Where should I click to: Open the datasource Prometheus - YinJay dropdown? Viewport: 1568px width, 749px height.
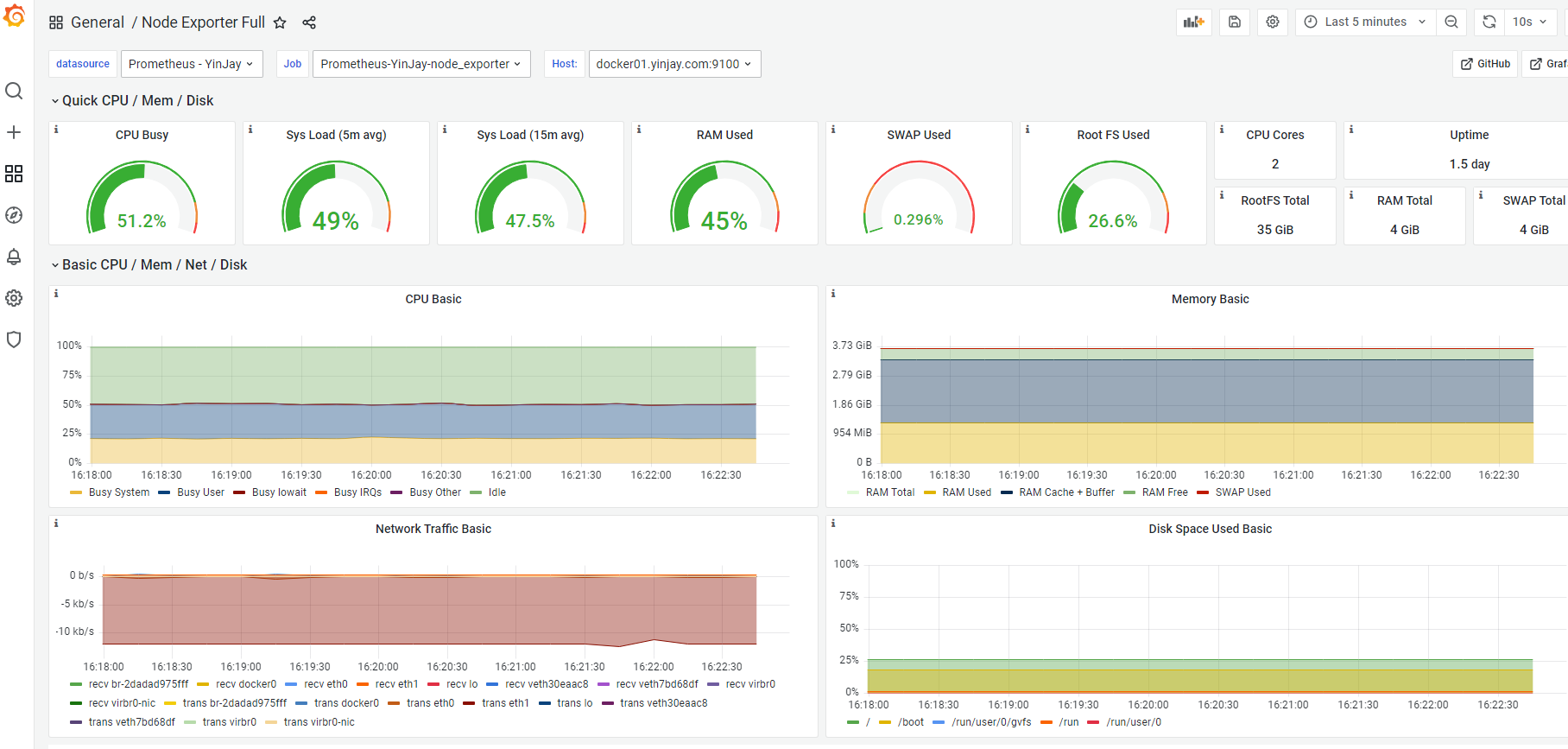[192, 64]
